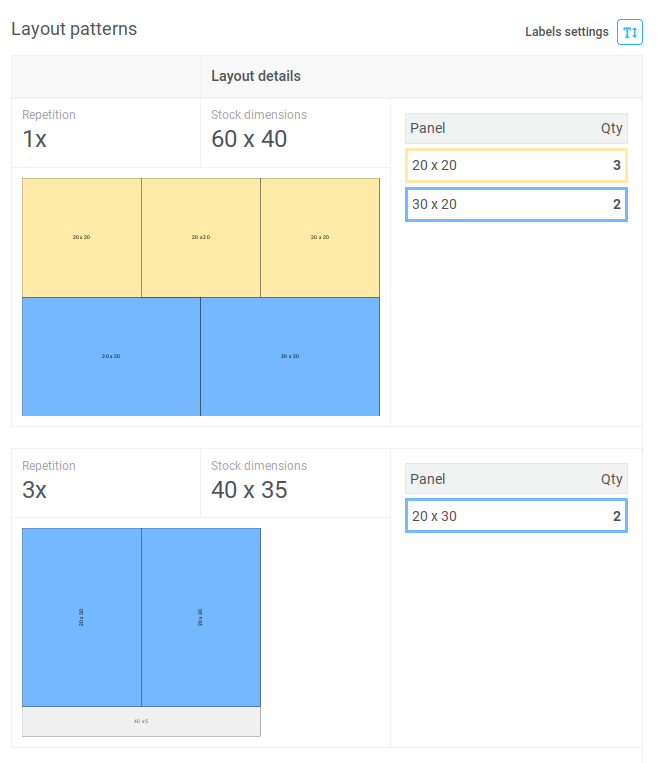Click the Panel column header in first table
663x763 pixels.
tap(428, 128)
